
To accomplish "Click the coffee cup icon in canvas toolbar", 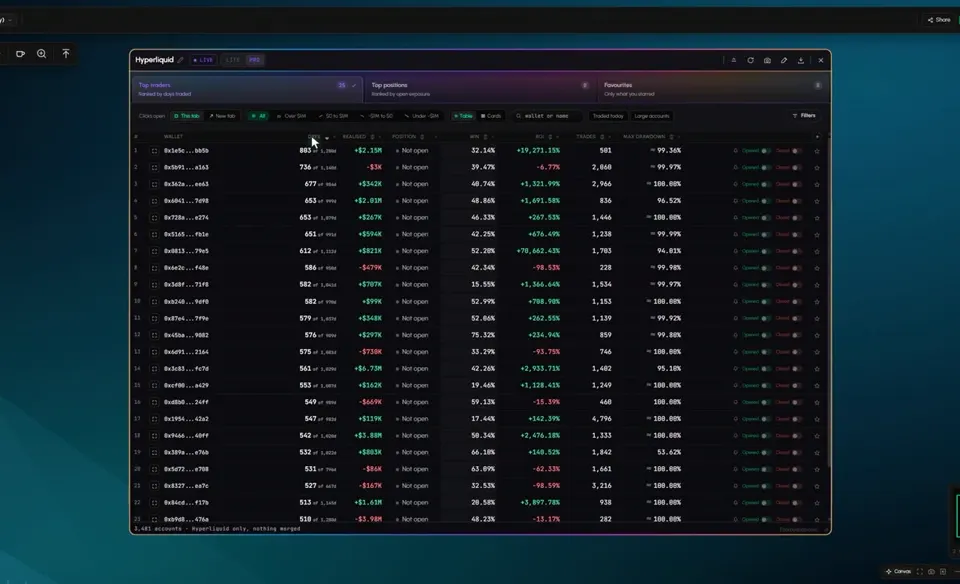I will (x=20, y=54).
